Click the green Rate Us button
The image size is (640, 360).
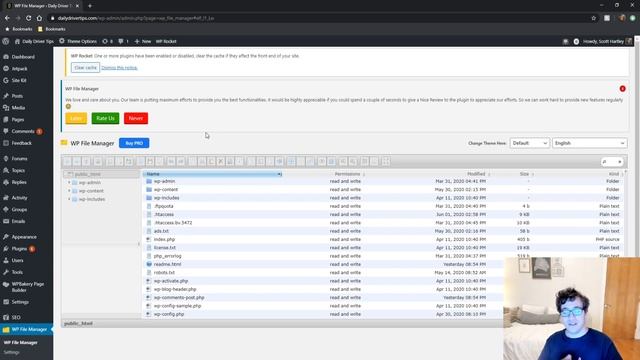[105, 118]
